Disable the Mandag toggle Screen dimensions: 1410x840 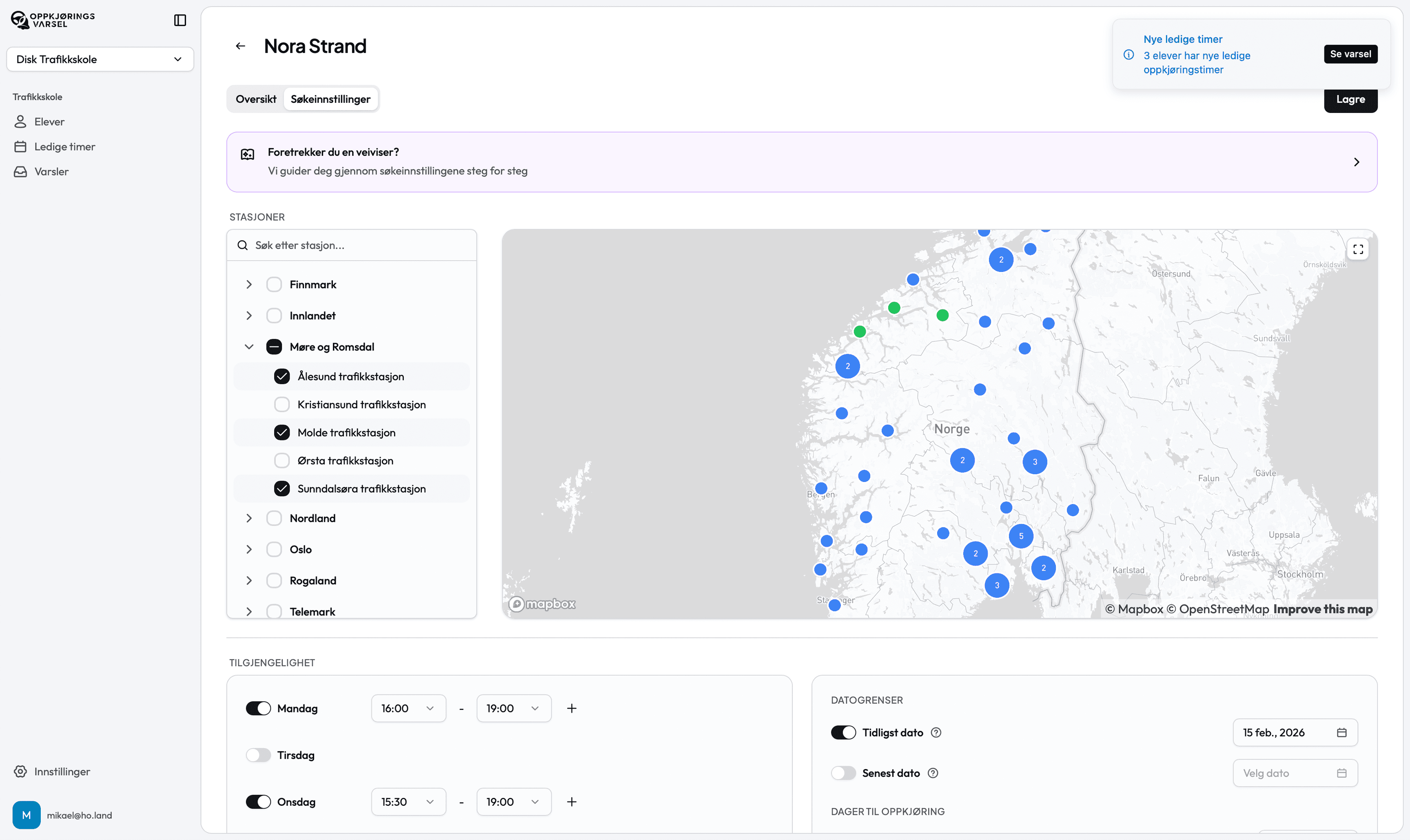[x=258, y=708]
